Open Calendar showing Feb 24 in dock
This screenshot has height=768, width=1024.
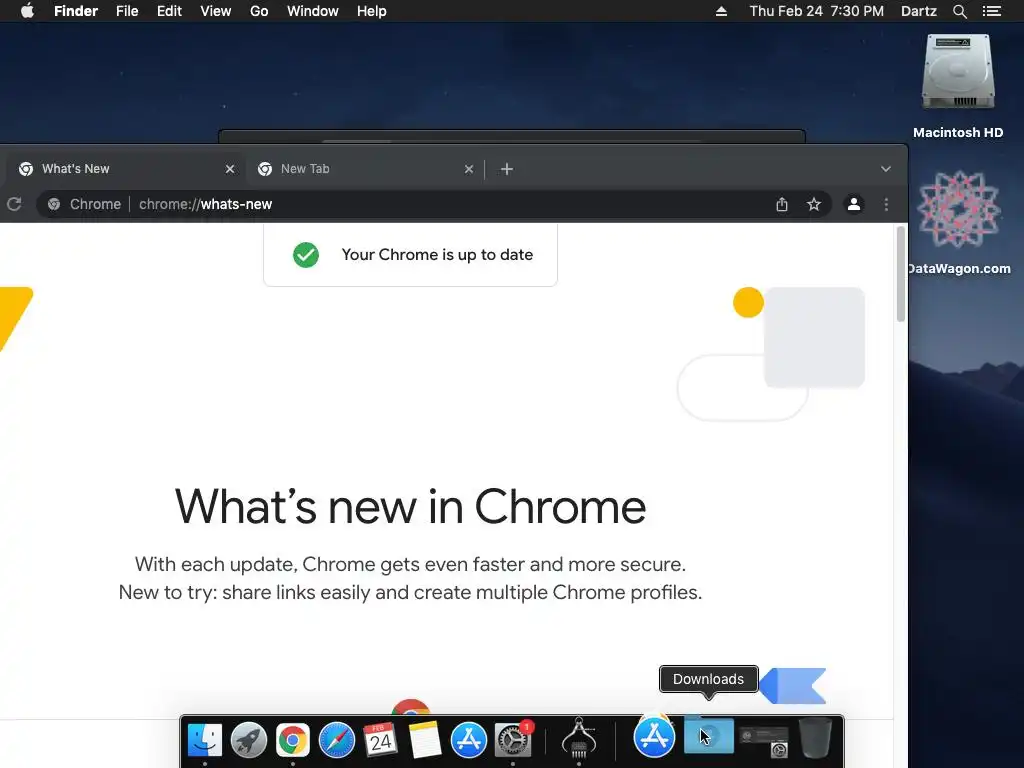coord(381,740)
